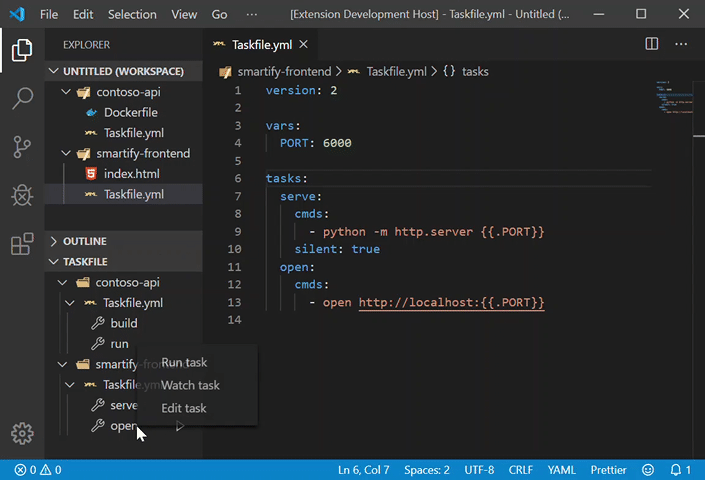Show errors and warnings in status bar
Image resolution: width=705 pixels, height=480 pixels.
pyautogui.click(x=38, y=470)
